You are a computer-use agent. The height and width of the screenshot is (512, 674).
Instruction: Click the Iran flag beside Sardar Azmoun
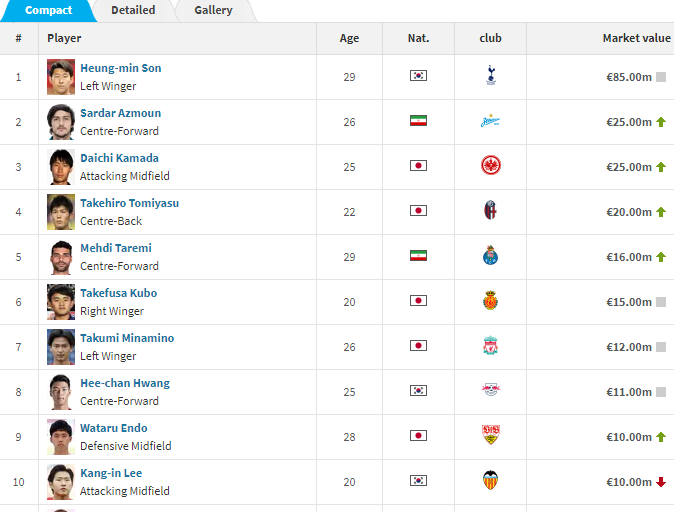pos(418,121)
